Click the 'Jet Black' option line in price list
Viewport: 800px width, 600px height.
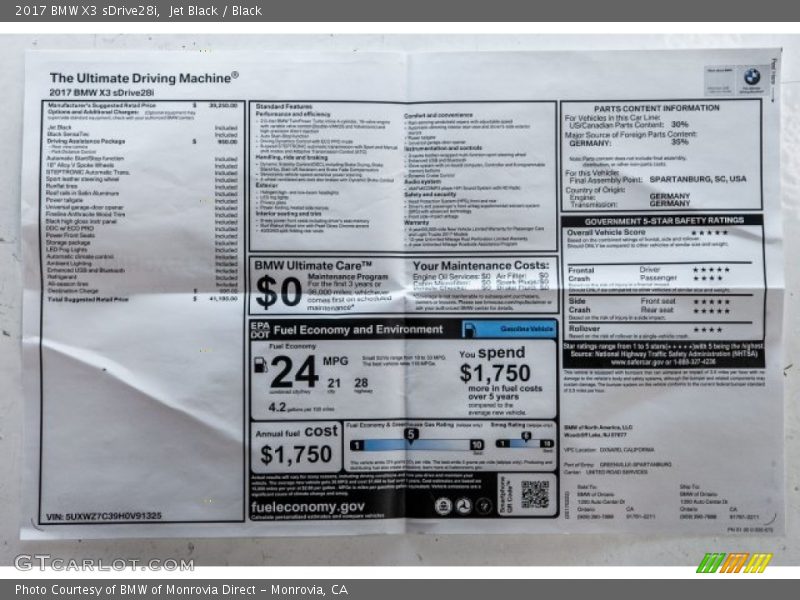[142, 128]
